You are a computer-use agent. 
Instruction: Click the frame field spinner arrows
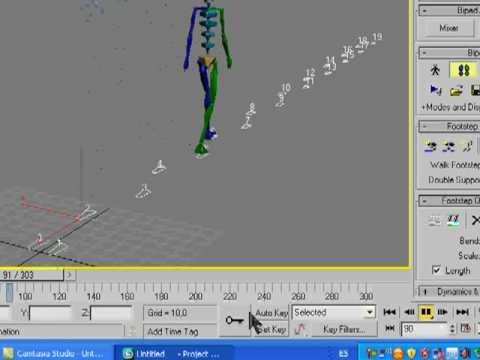pos(452,329)
